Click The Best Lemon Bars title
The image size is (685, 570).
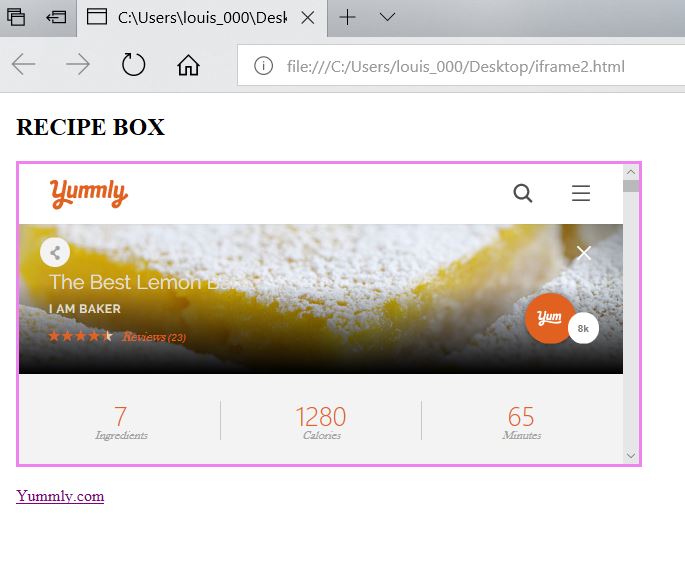pyautogui.click(x=145, y=282)
